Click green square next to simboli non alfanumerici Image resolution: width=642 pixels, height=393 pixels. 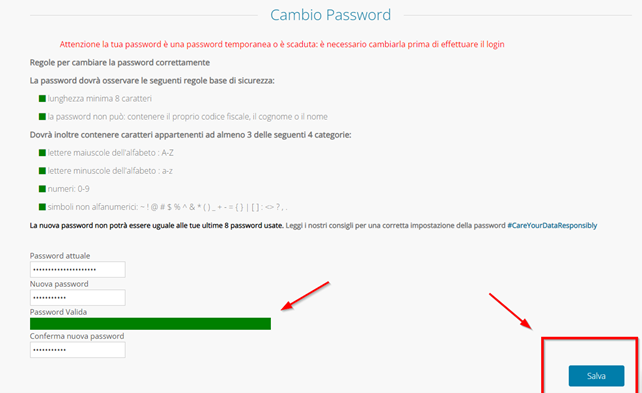pos(42,207)
